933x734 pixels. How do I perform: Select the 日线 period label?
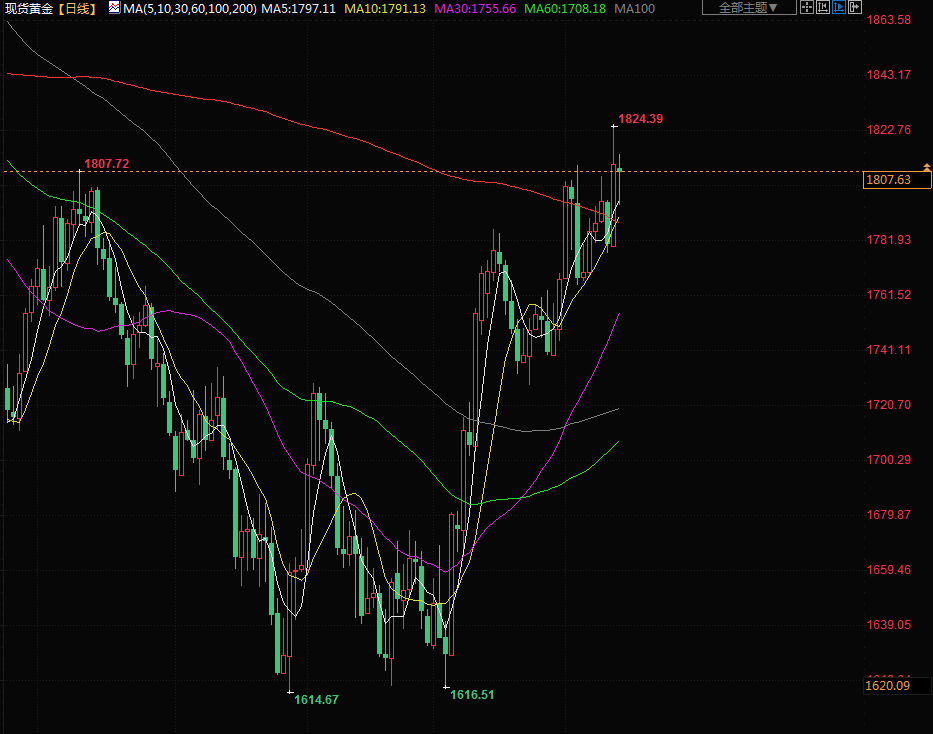(x=76, y=8)
